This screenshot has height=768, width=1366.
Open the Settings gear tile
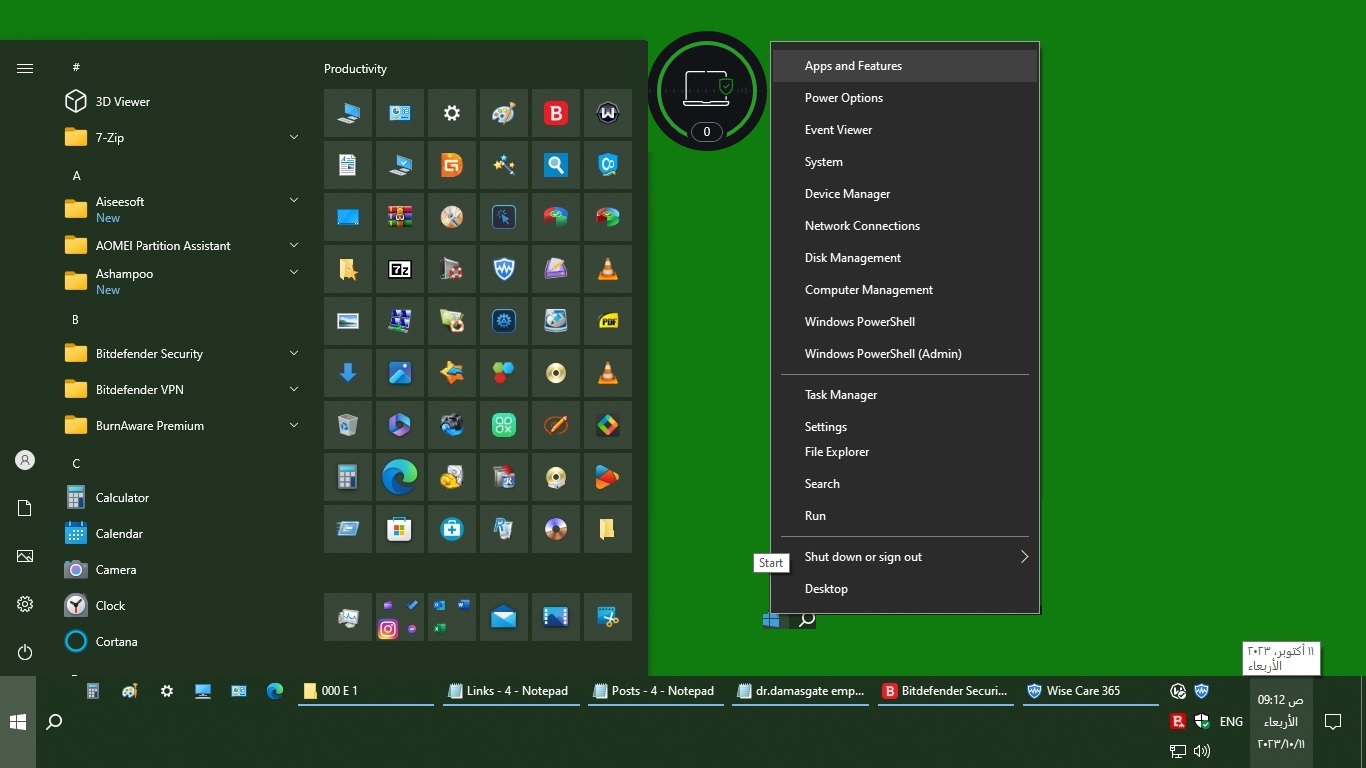452,113
